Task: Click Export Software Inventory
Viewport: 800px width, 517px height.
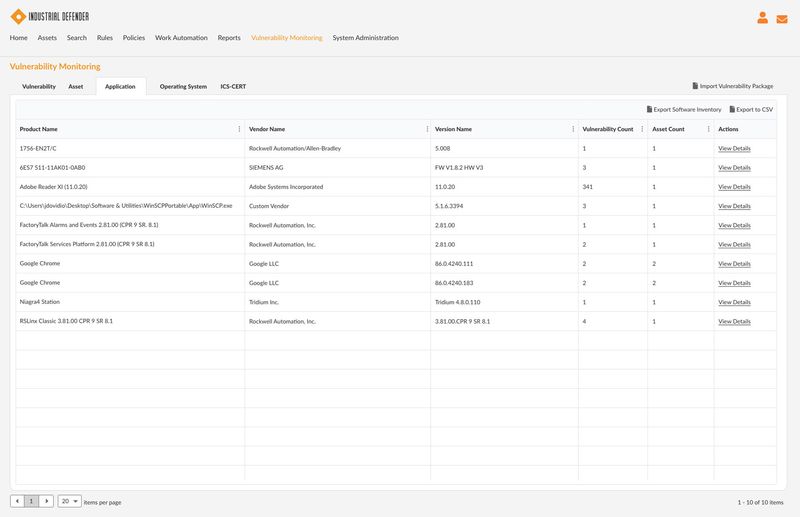Action: pos(684,110)
